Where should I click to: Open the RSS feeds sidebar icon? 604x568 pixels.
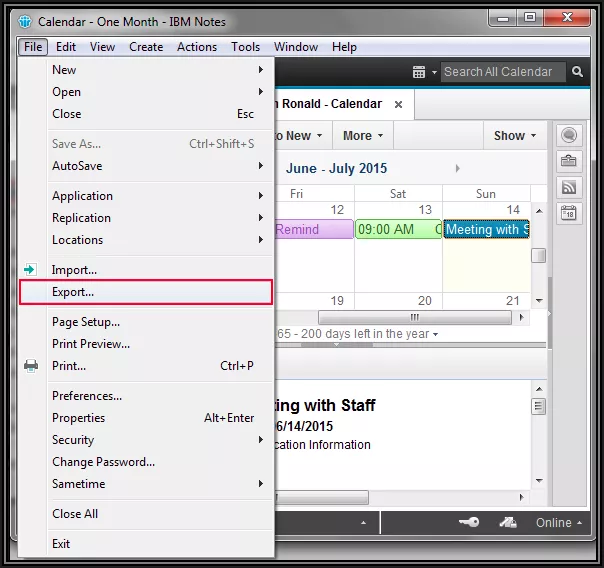[569, 187]
